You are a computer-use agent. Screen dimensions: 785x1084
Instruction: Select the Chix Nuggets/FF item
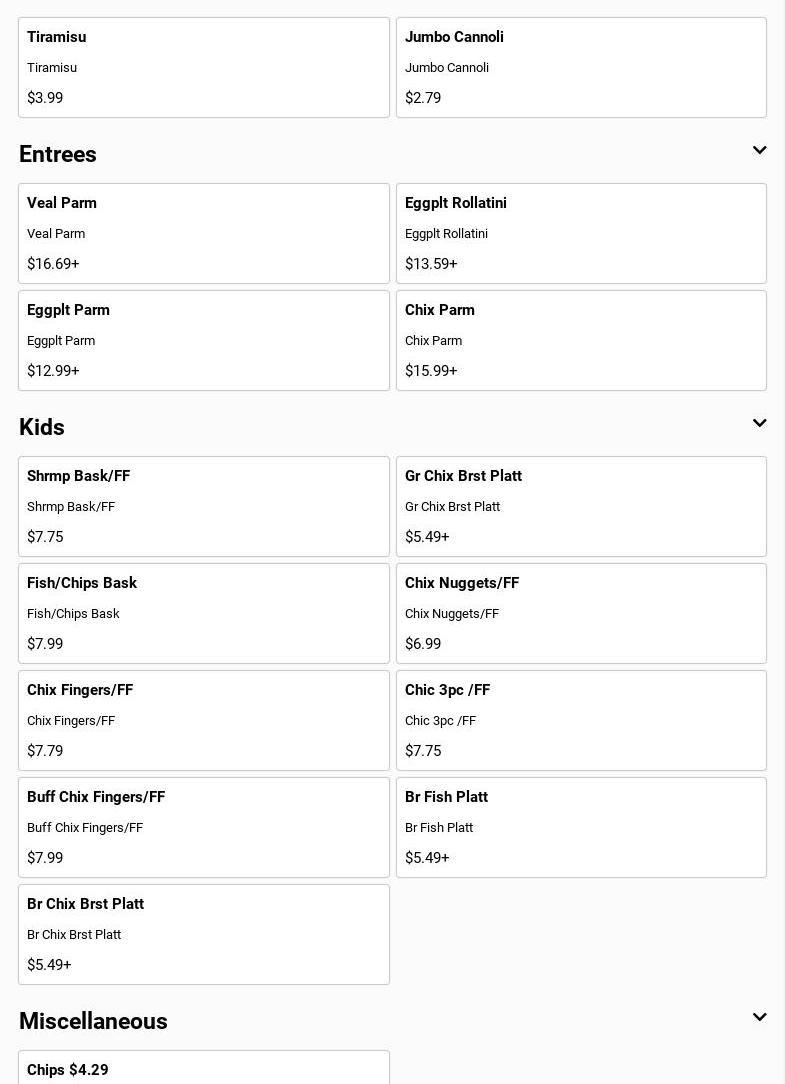(581, 614)
